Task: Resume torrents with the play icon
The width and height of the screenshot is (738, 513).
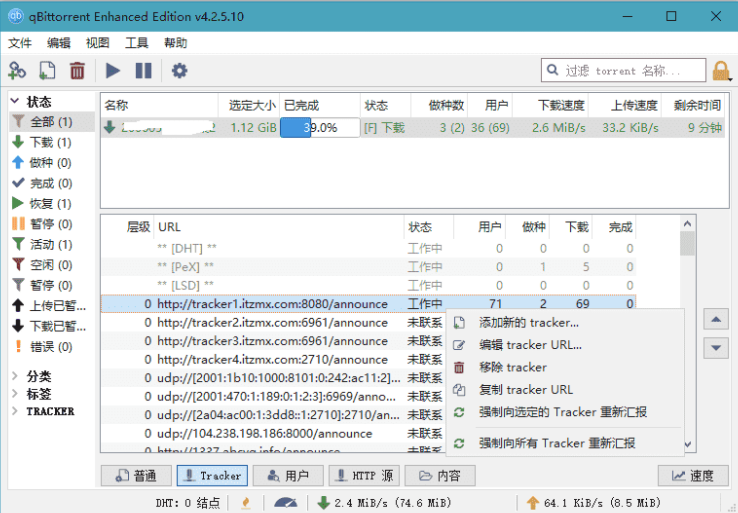Action: coord(112,71)
